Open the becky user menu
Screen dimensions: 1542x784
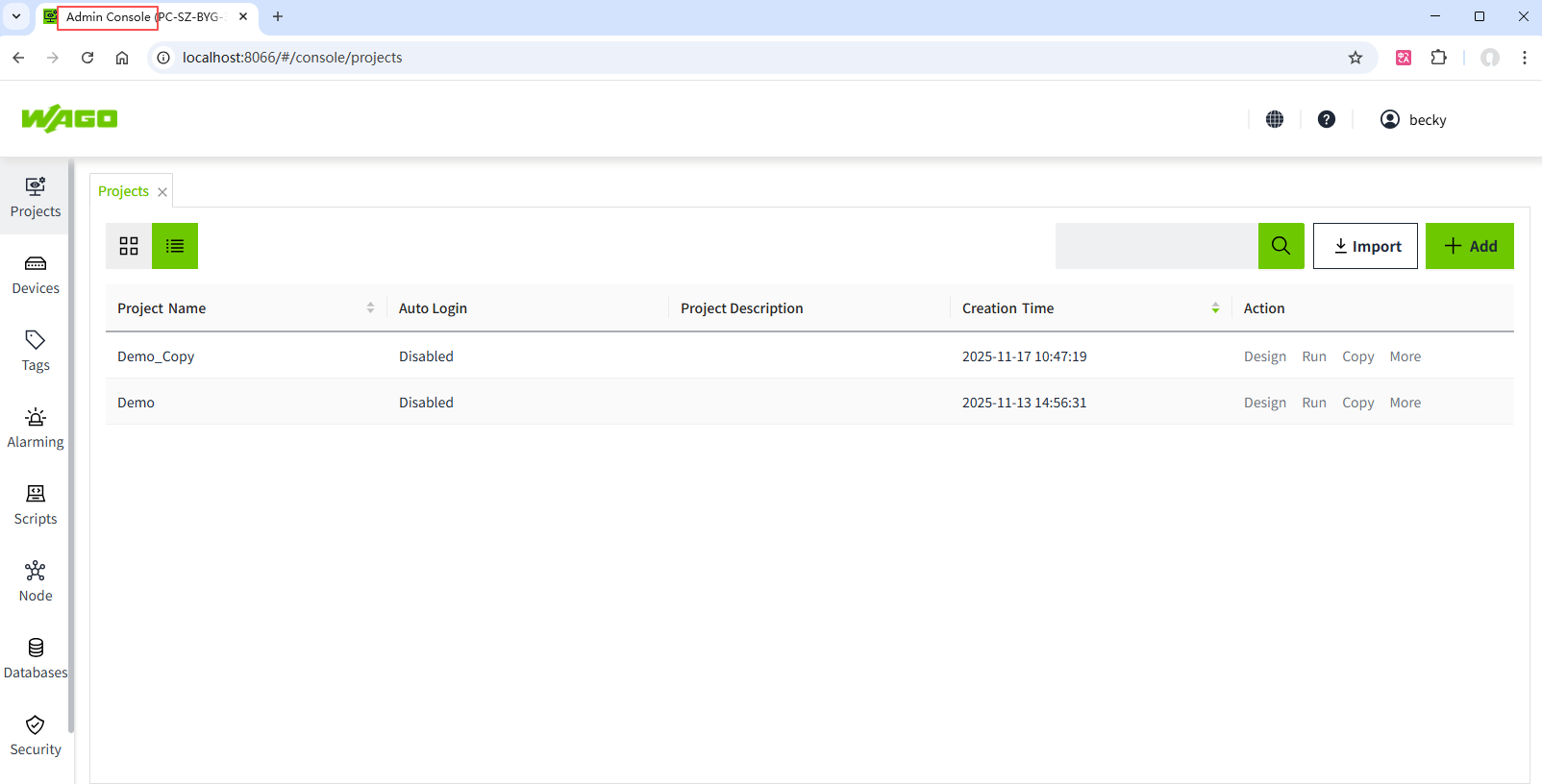(1413, 119)
